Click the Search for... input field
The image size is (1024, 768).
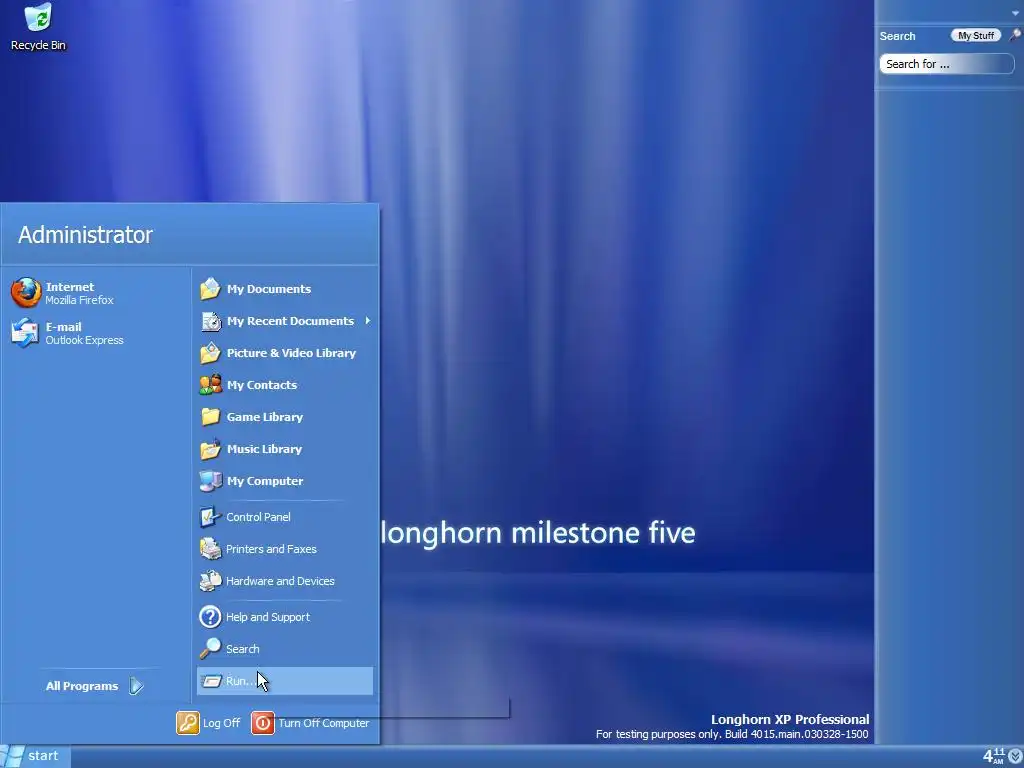(946, 64)
